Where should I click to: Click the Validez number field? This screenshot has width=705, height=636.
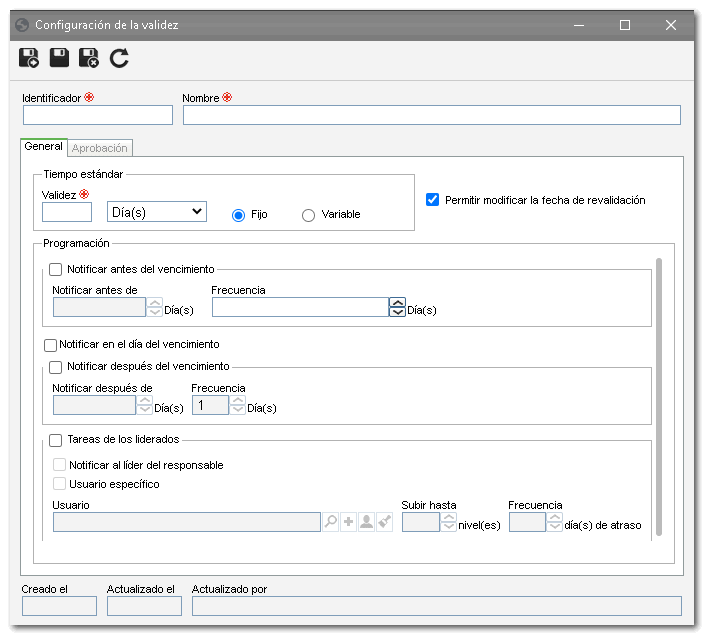pos(67,212)
